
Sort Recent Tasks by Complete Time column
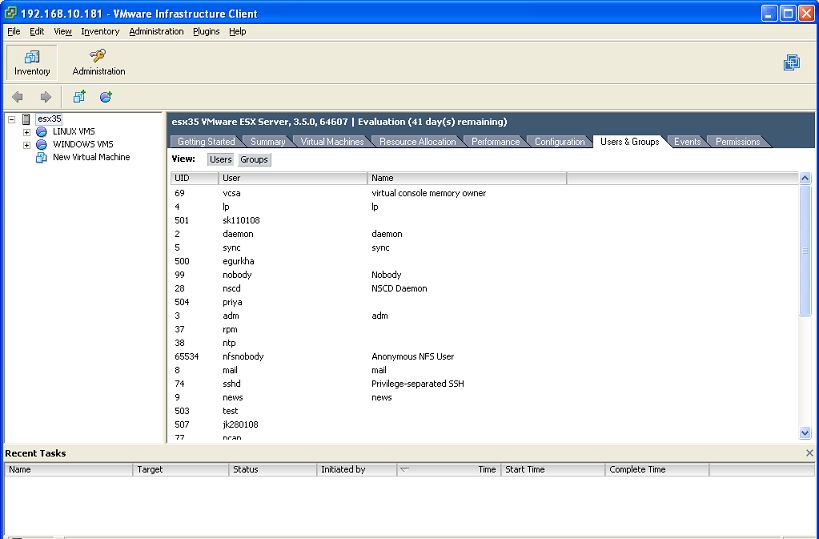point(657,470)
